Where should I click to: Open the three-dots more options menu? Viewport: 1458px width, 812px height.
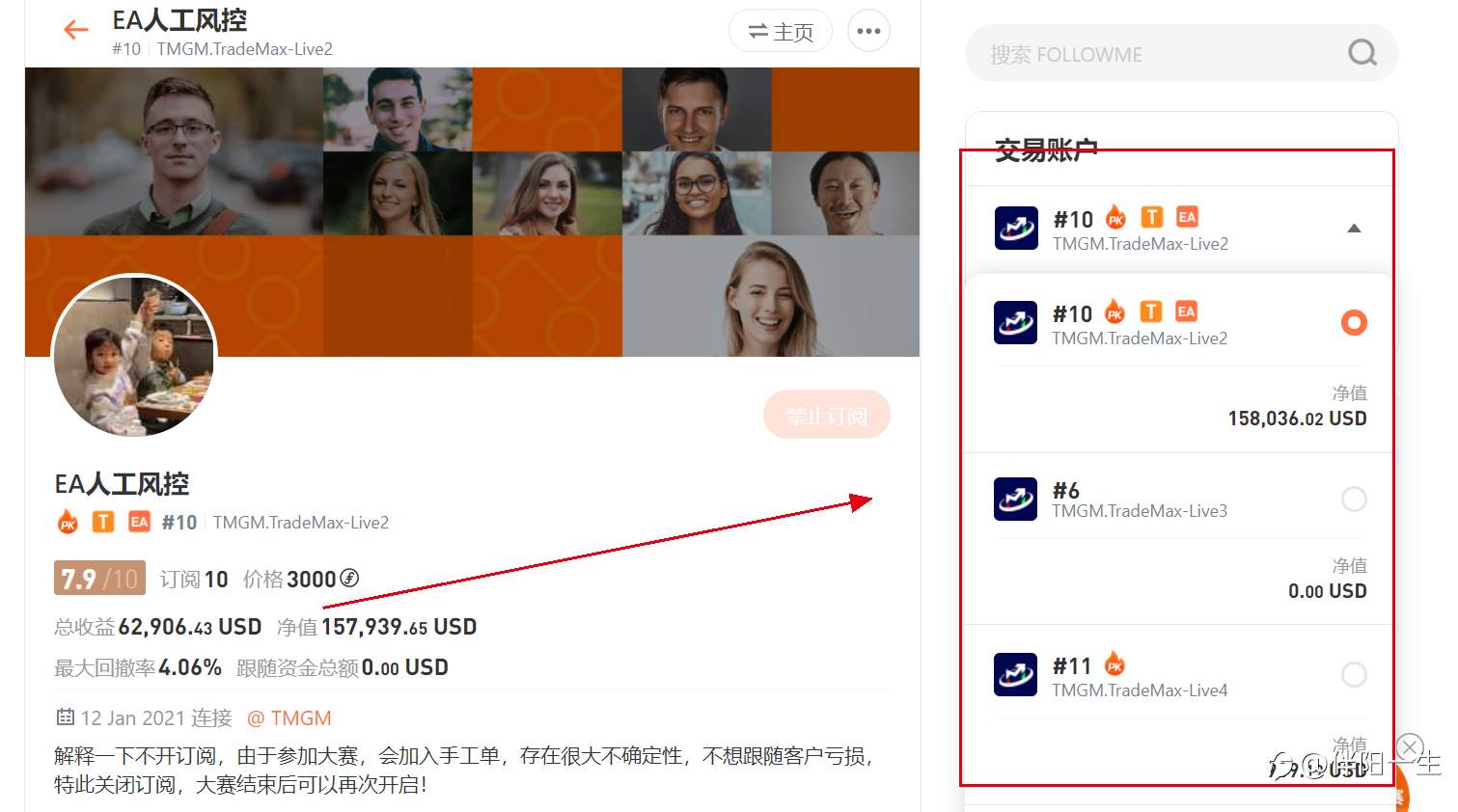point(868,31)
